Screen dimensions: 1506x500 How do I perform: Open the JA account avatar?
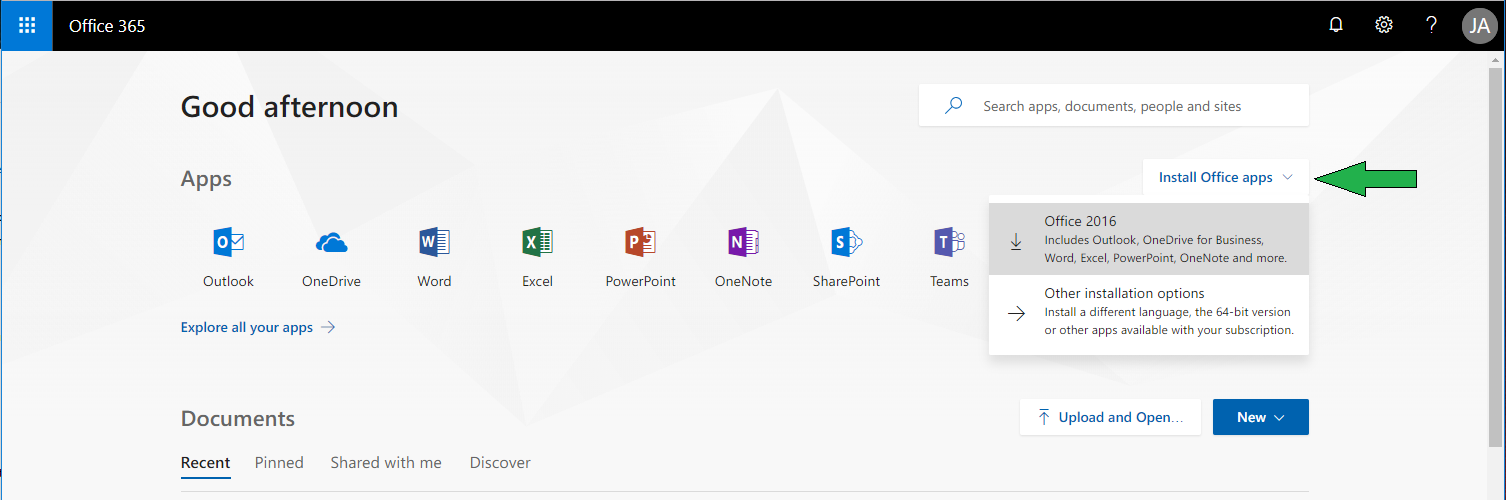pyautogui.click(x=1480, y=26)
